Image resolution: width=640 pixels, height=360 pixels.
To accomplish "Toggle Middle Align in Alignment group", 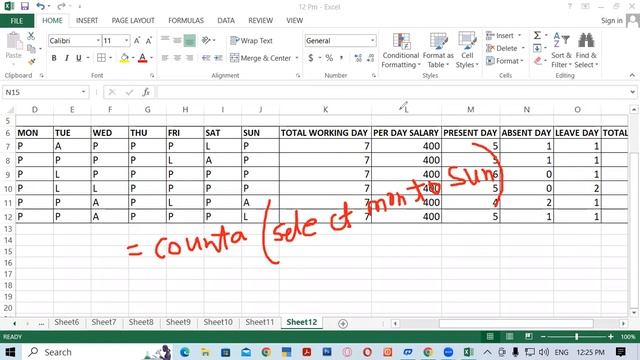I will pyautogui.click(x=177, y=40).
